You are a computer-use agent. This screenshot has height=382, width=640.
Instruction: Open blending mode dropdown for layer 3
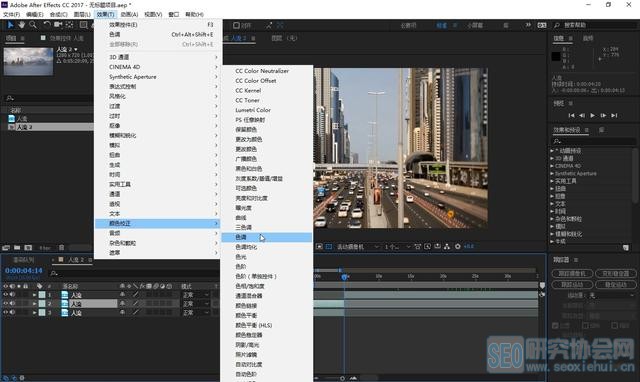(x=196, y=313)
